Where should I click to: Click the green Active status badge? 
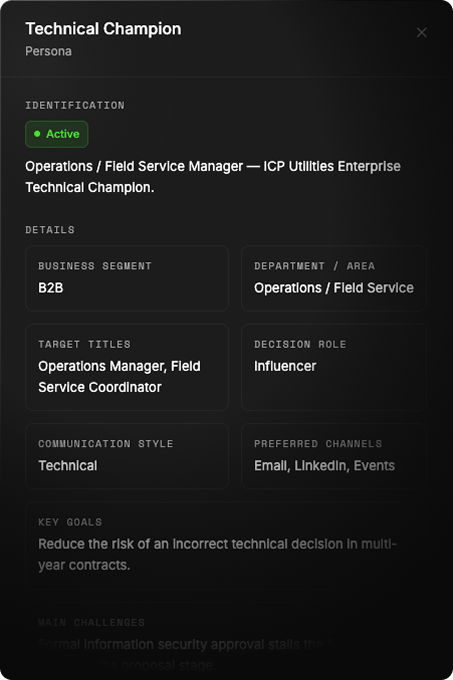pos(57,134)
